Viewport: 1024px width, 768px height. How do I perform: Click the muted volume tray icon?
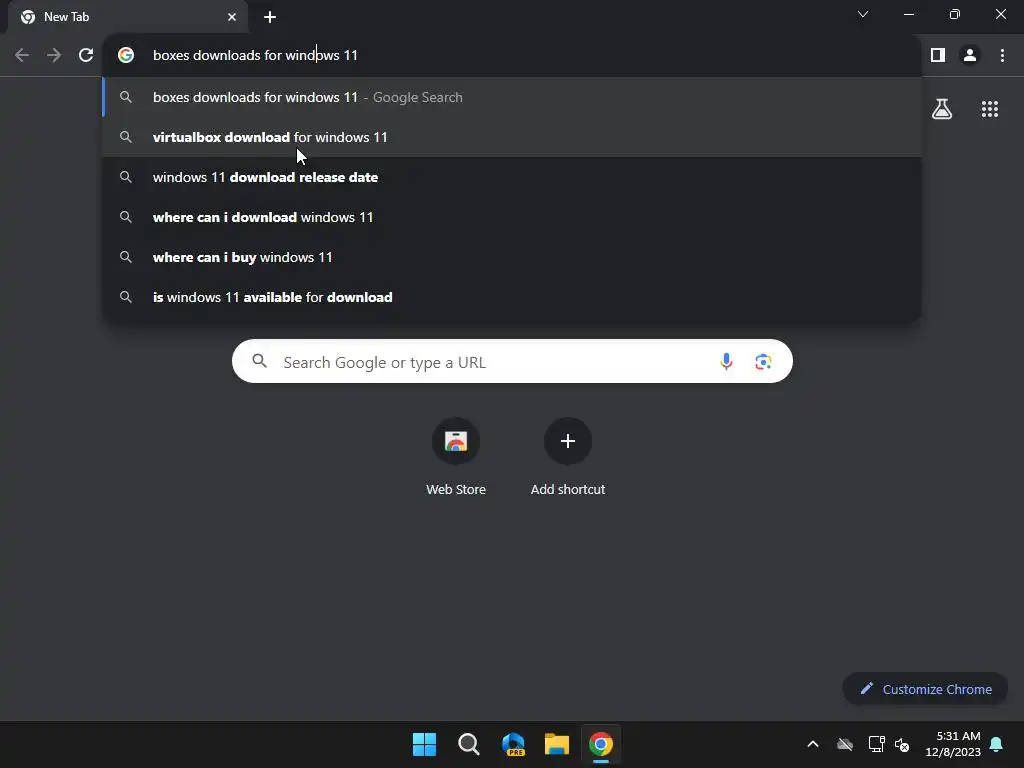click(903, 744)
